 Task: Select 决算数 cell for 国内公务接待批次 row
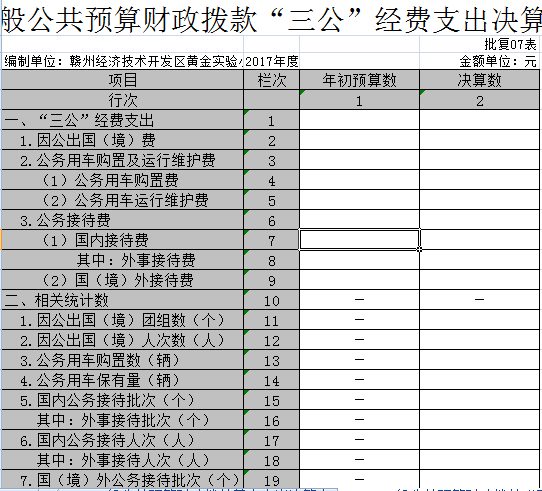tap(479, 400)
